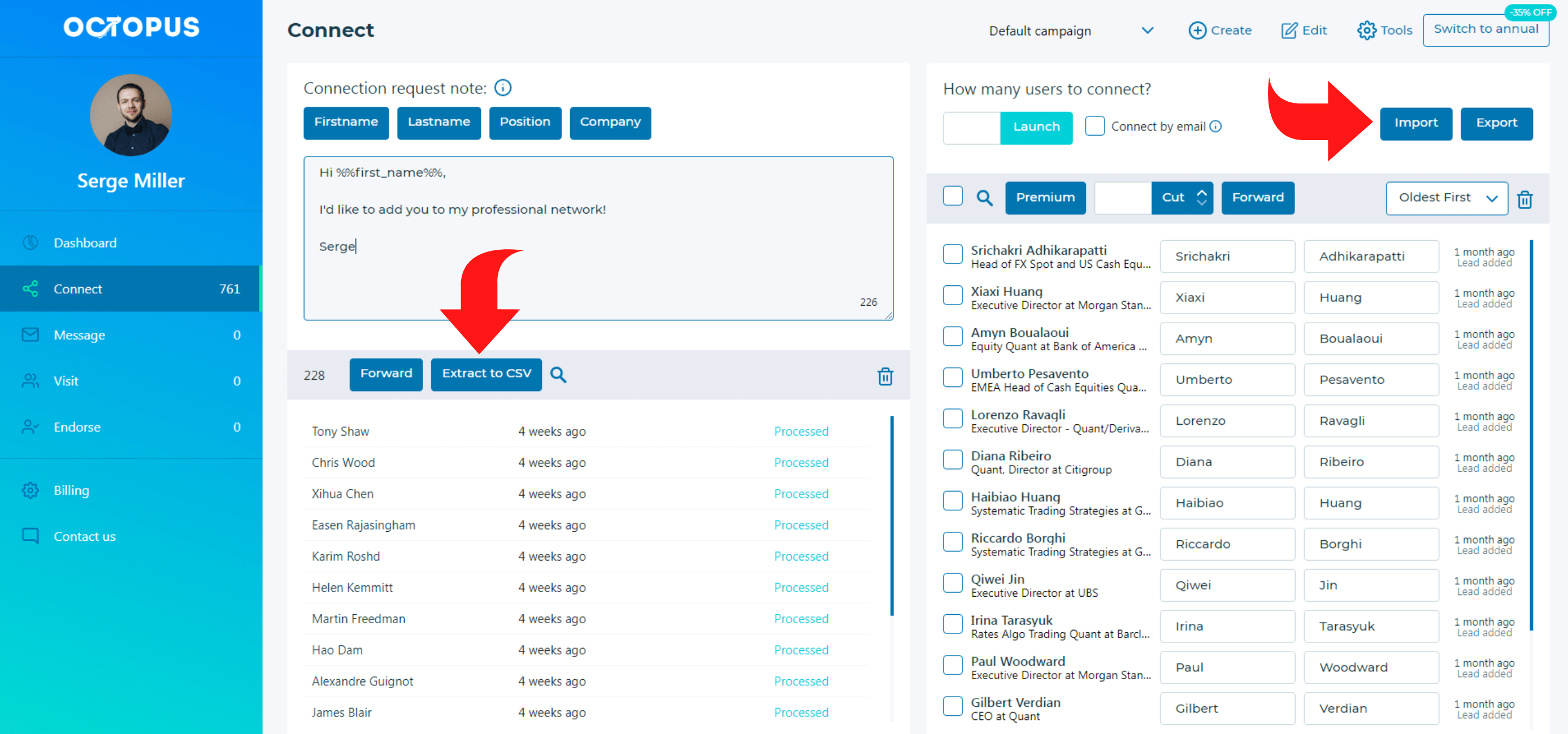This screenshot has width=1568, height=734.
Task: Open the Billing section from sidebar
Action: (72, 490)
